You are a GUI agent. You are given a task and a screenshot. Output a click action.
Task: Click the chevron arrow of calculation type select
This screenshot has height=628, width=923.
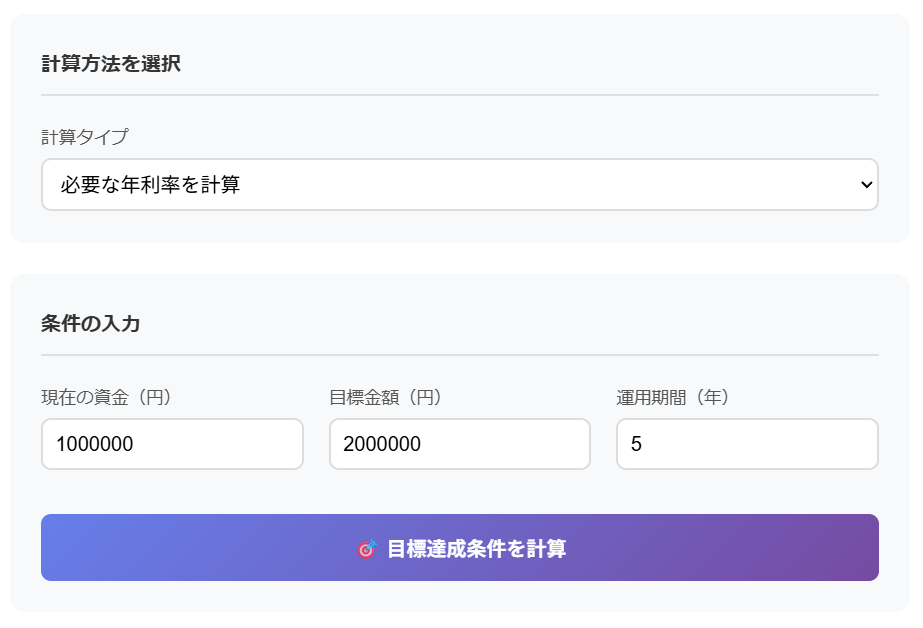(x=866, y=185)
